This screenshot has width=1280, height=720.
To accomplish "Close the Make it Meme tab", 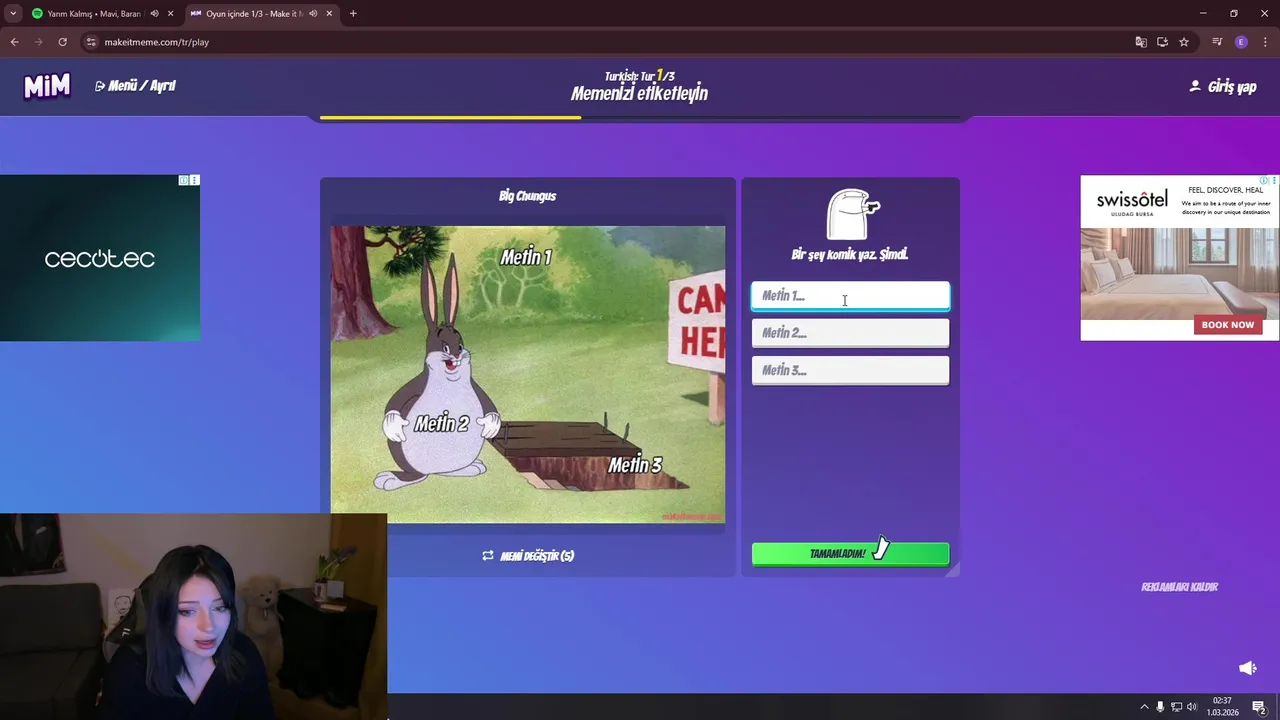I will click(x=329, y=14).
